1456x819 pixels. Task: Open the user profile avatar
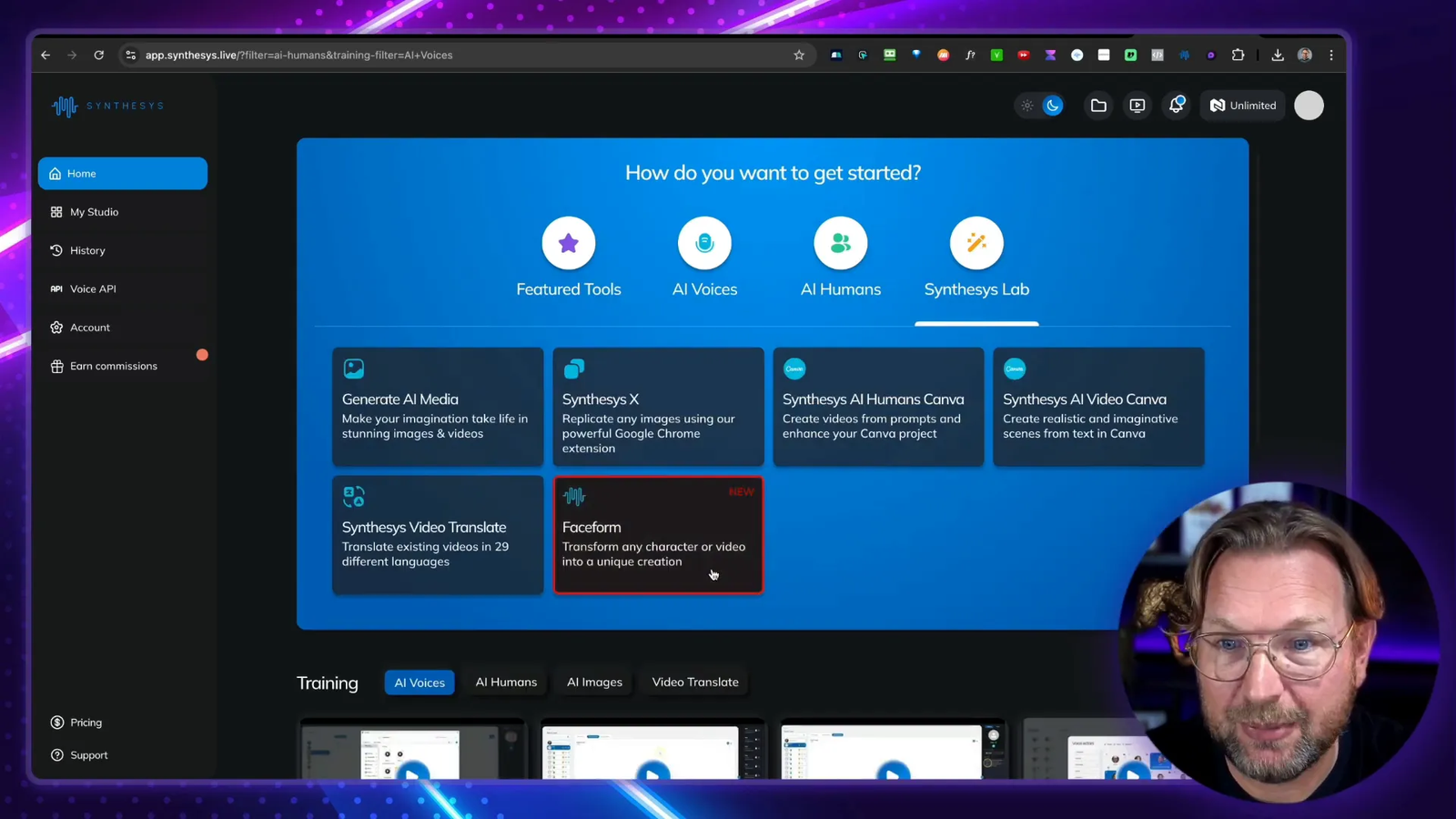[1309, 106]
